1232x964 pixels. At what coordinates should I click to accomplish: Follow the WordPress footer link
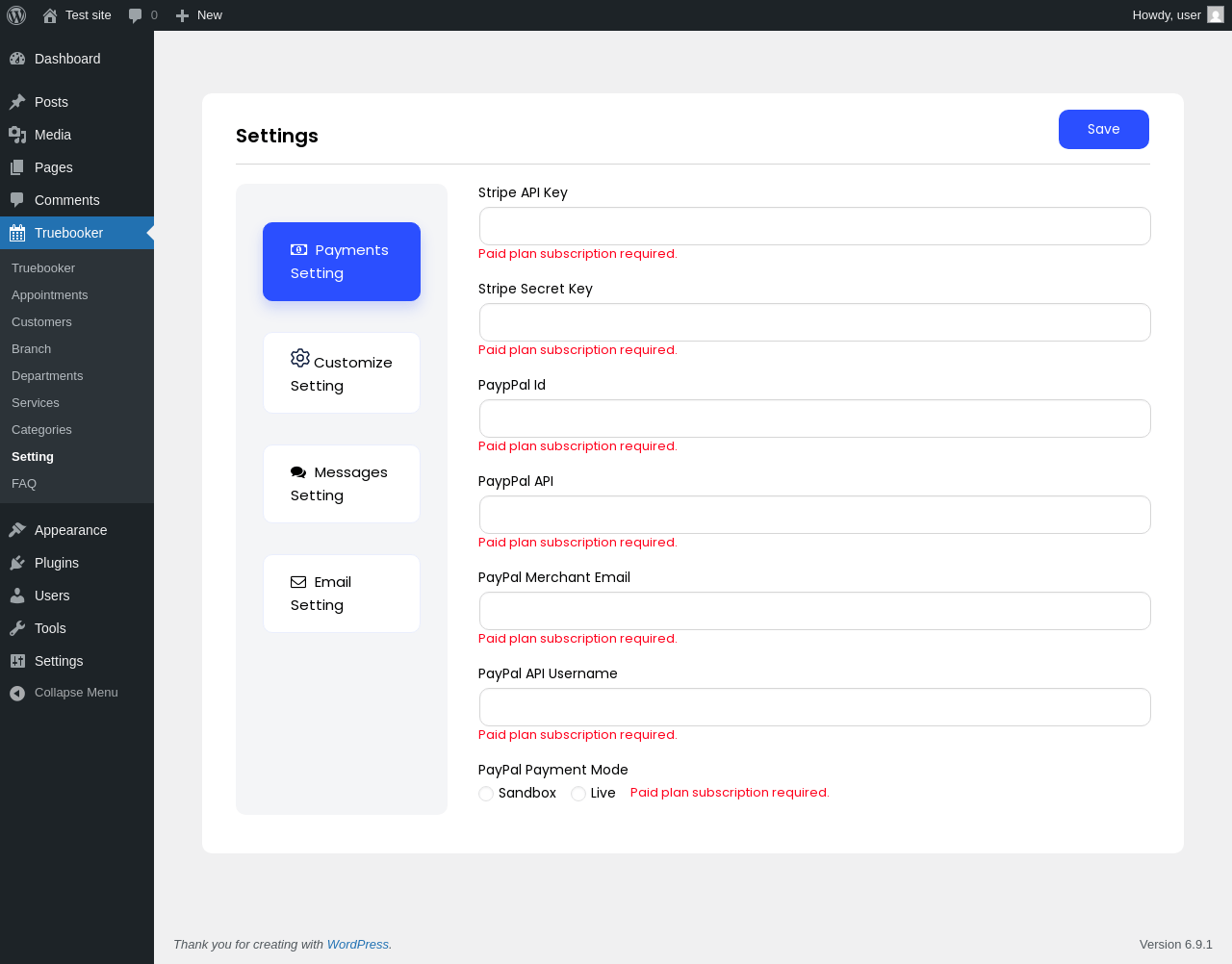[357, 945]
